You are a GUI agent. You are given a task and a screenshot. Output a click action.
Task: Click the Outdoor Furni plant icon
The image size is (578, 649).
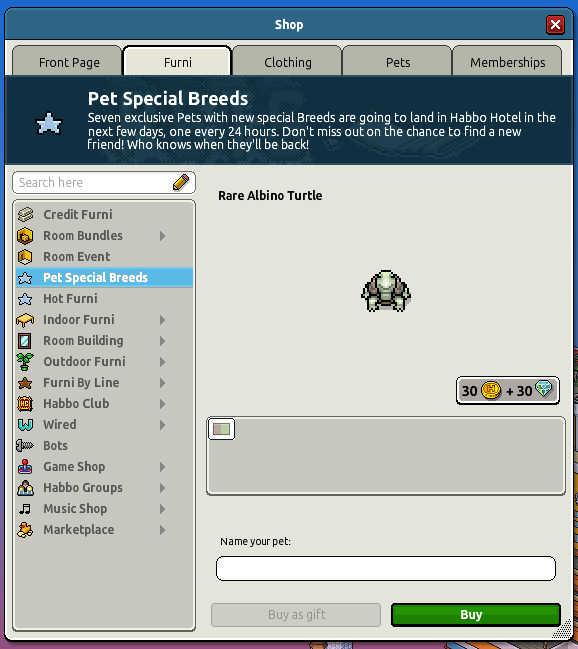pyautogui.click(x=25, y=362)
